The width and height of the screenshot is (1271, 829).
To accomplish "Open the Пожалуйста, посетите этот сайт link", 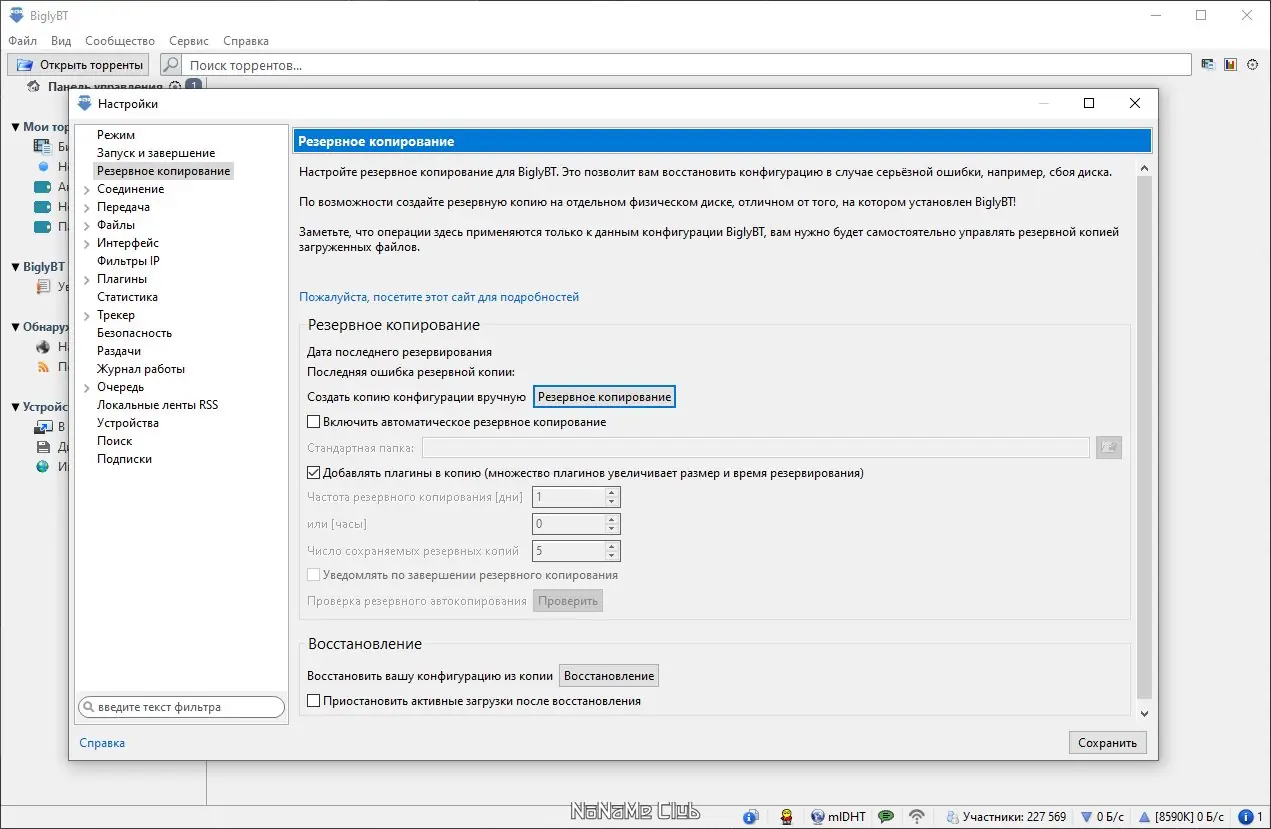I will (439, 297).
